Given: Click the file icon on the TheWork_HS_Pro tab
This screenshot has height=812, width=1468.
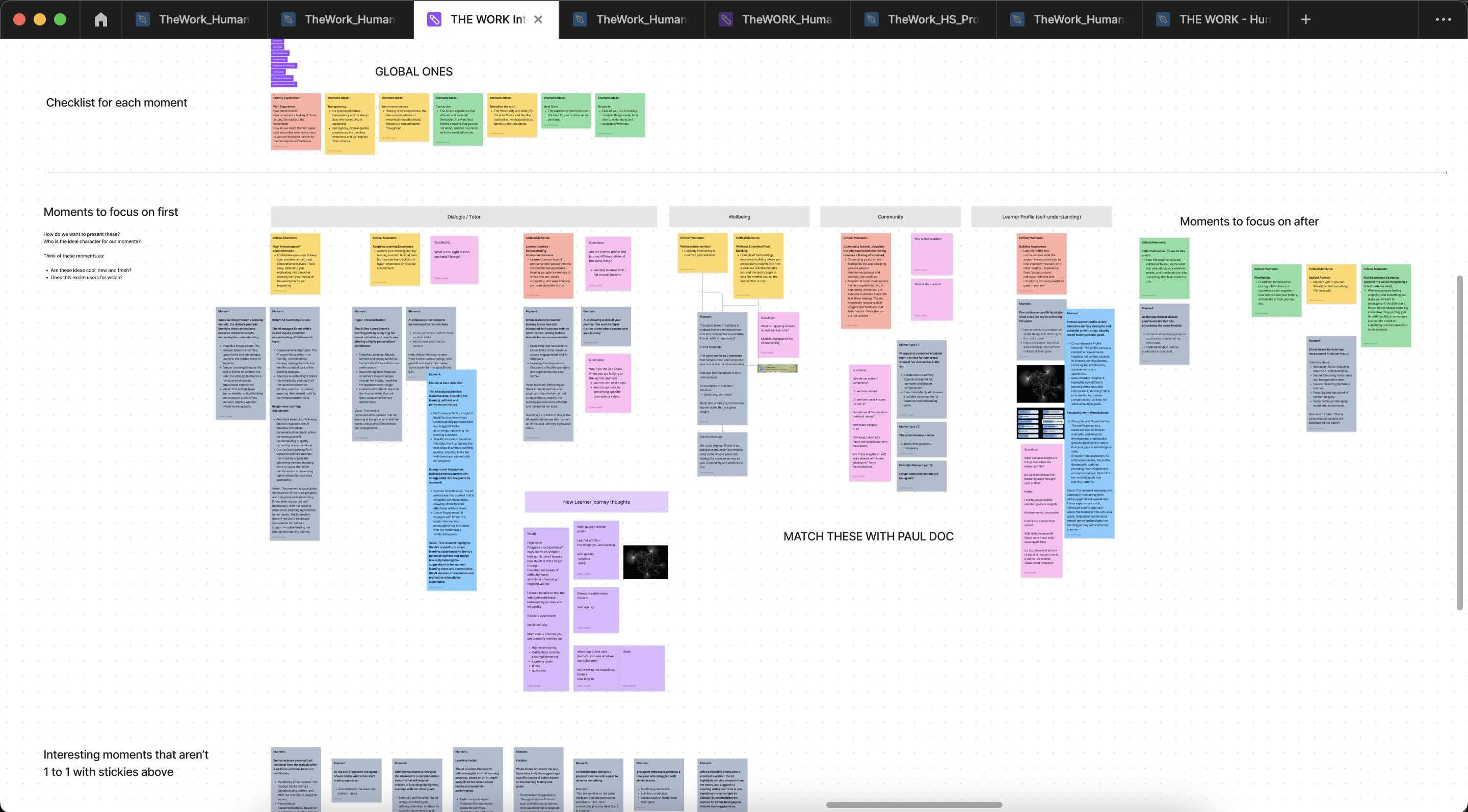Looking at the screenshot, I should (871, 19).
